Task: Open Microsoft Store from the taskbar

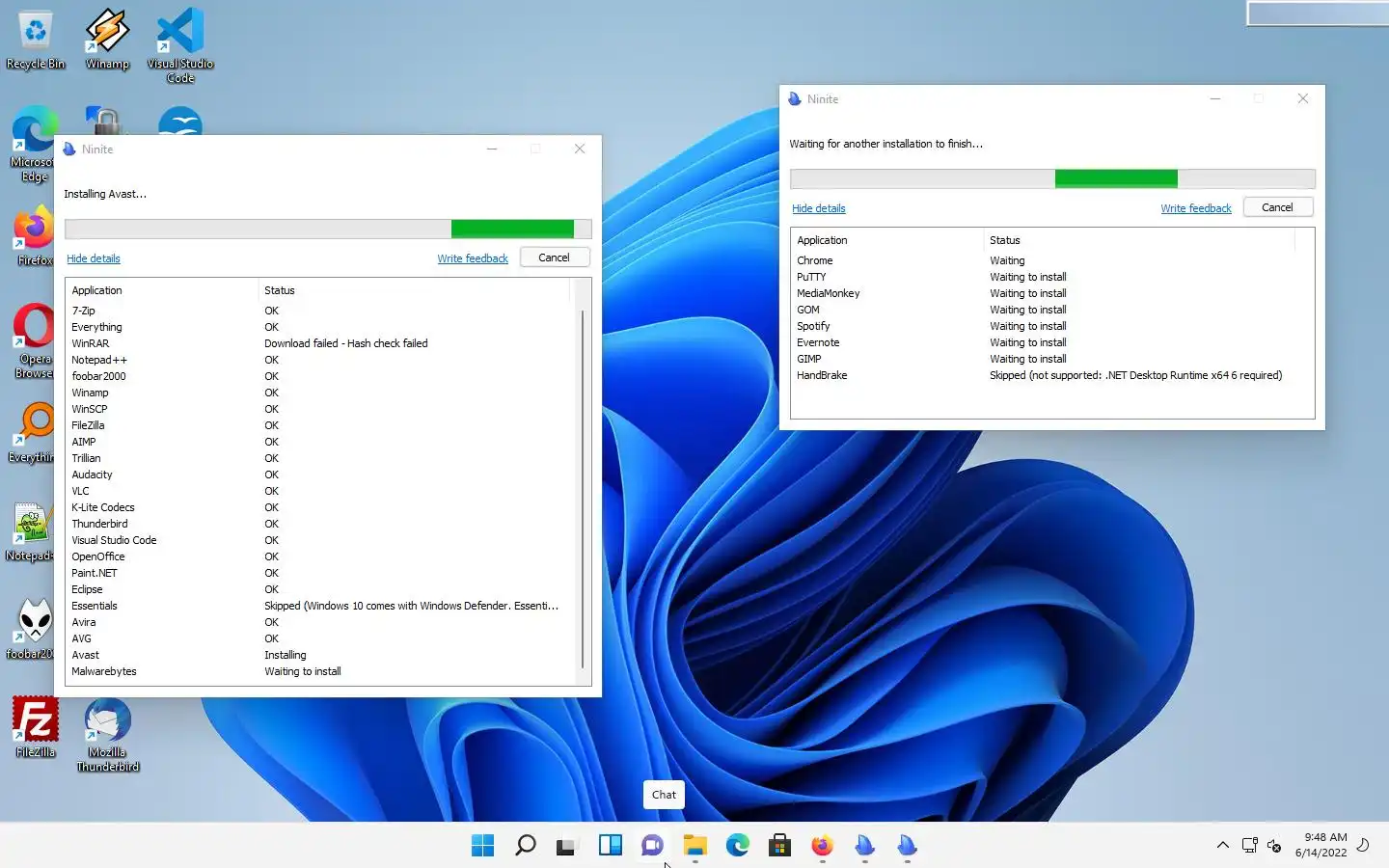Action: pyautogui.click(x=779, y=846)
